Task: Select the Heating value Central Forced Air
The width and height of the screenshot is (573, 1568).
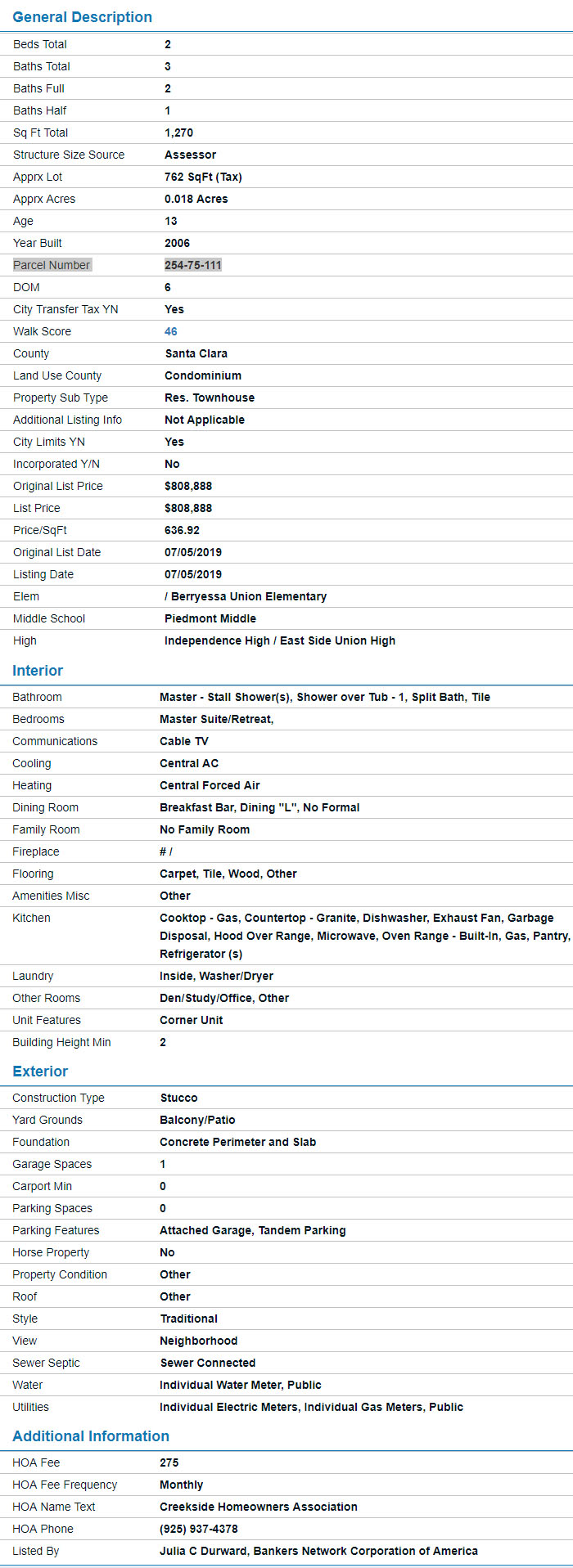Action: tap(210, 785)
